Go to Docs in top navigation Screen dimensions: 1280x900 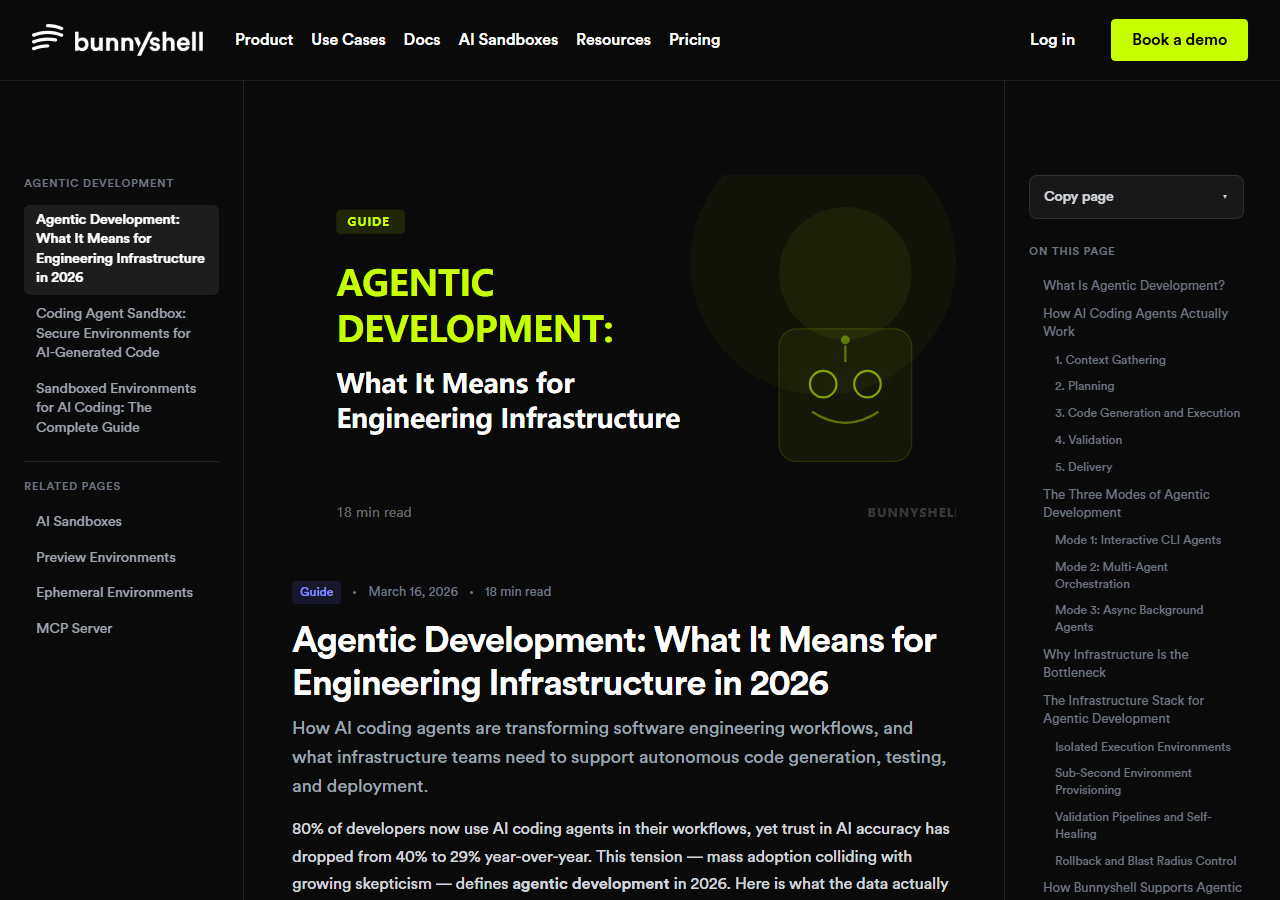point(422,40)
